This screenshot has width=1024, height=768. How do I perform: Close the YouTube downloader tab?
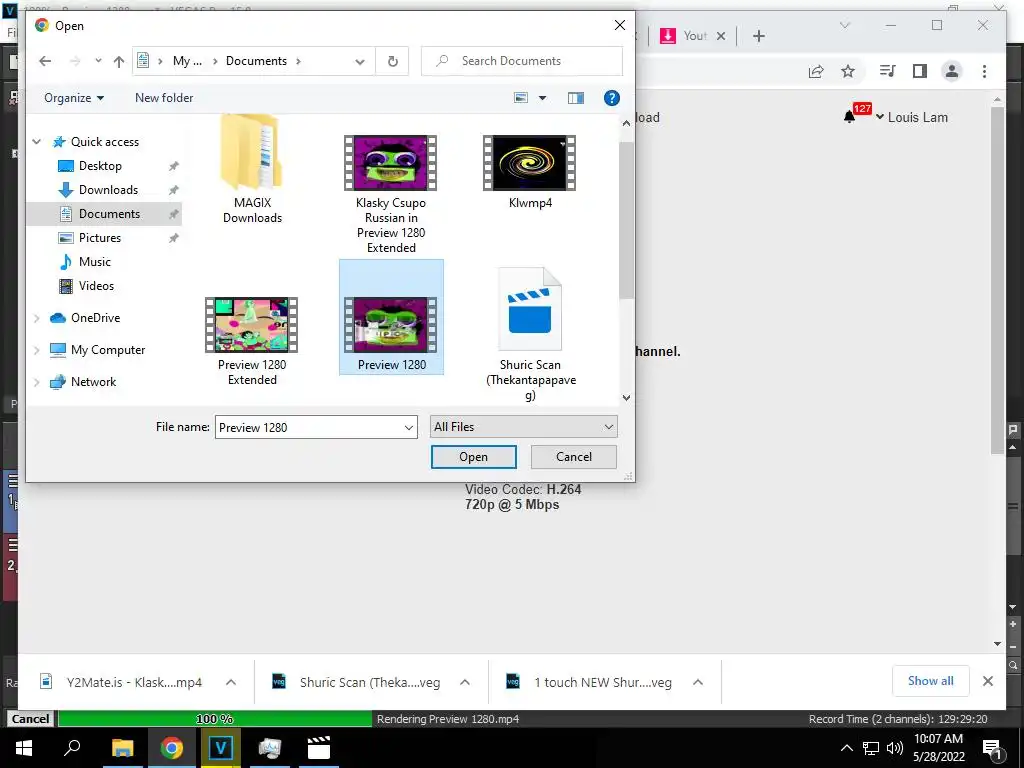coord(721,36)
